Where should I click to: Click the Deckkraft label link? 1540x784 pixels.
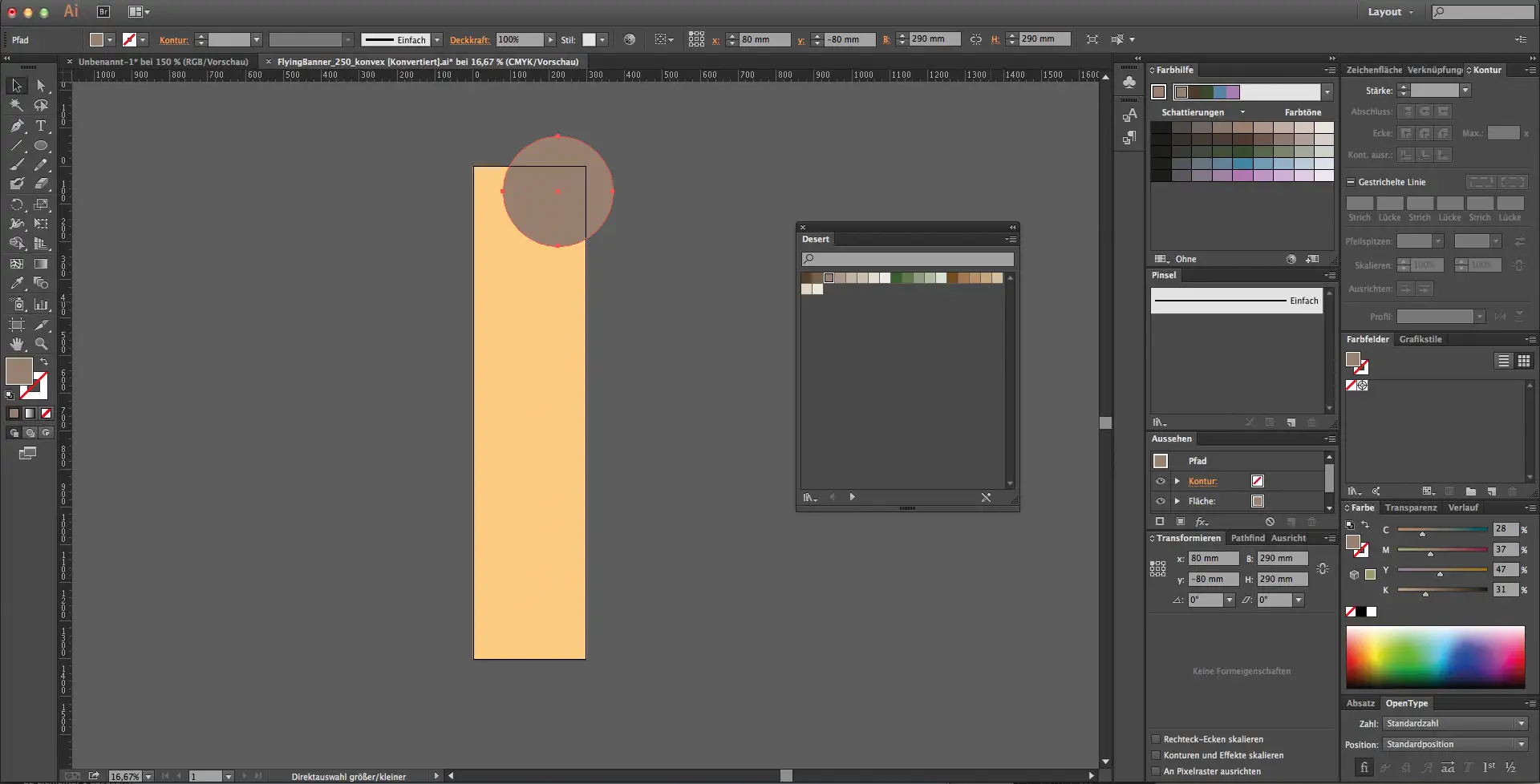point(469,40)
